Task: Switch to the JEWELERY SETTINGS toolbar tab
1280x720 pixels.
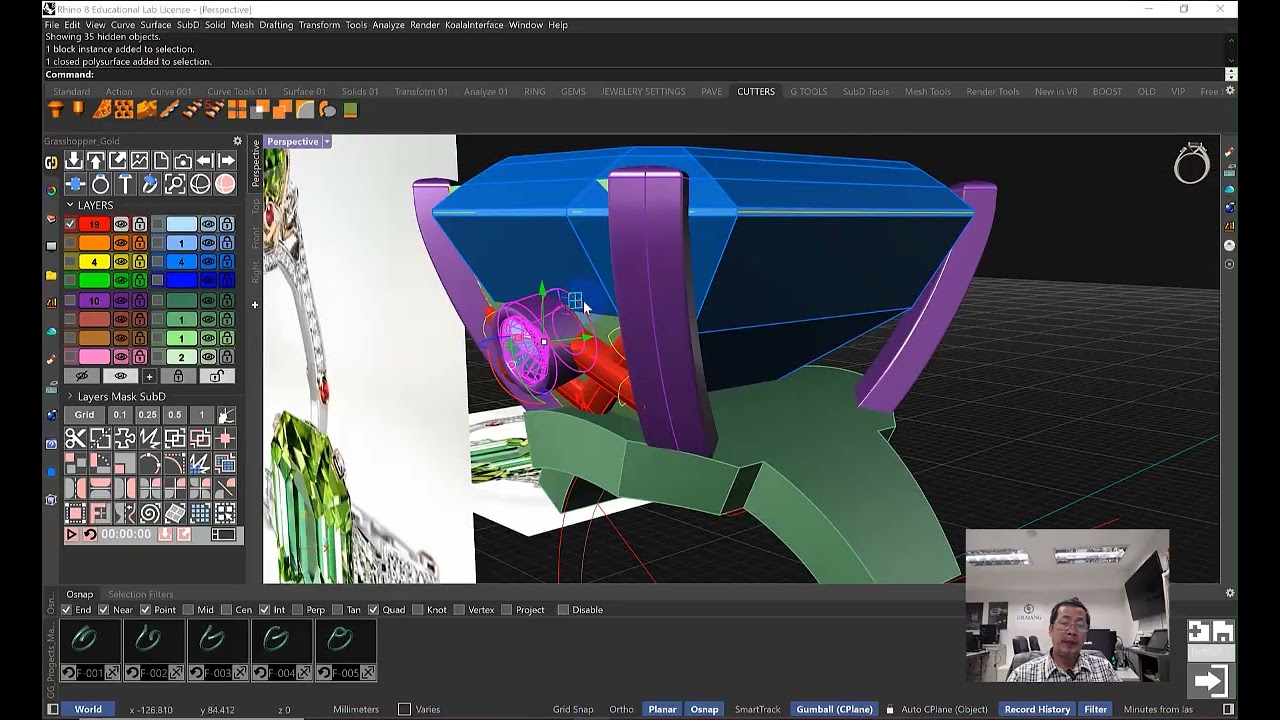Action: pyautogui.click(x=643, y=92)
